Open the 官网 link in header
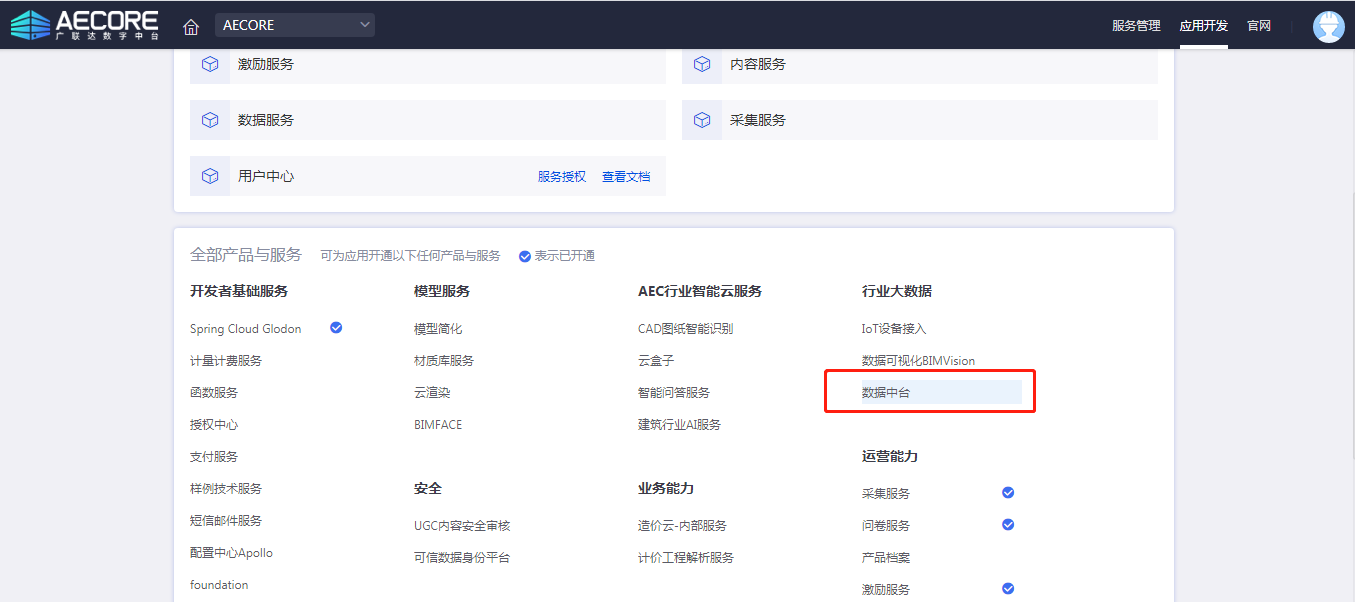 tap(1258, 26)
